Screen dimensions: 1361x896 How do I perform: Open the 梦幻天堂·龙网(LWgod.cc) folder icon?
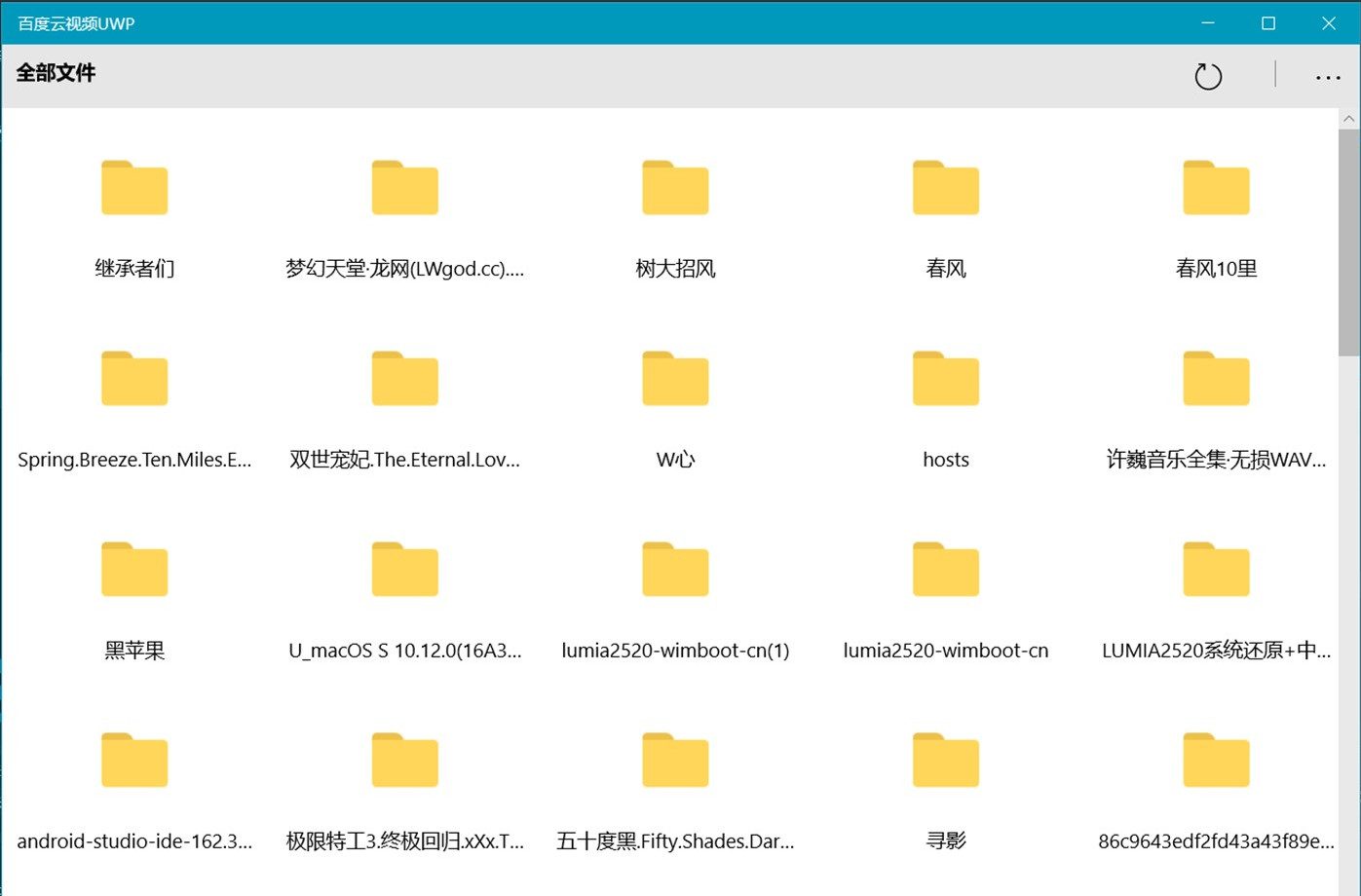tap(405, 188)
